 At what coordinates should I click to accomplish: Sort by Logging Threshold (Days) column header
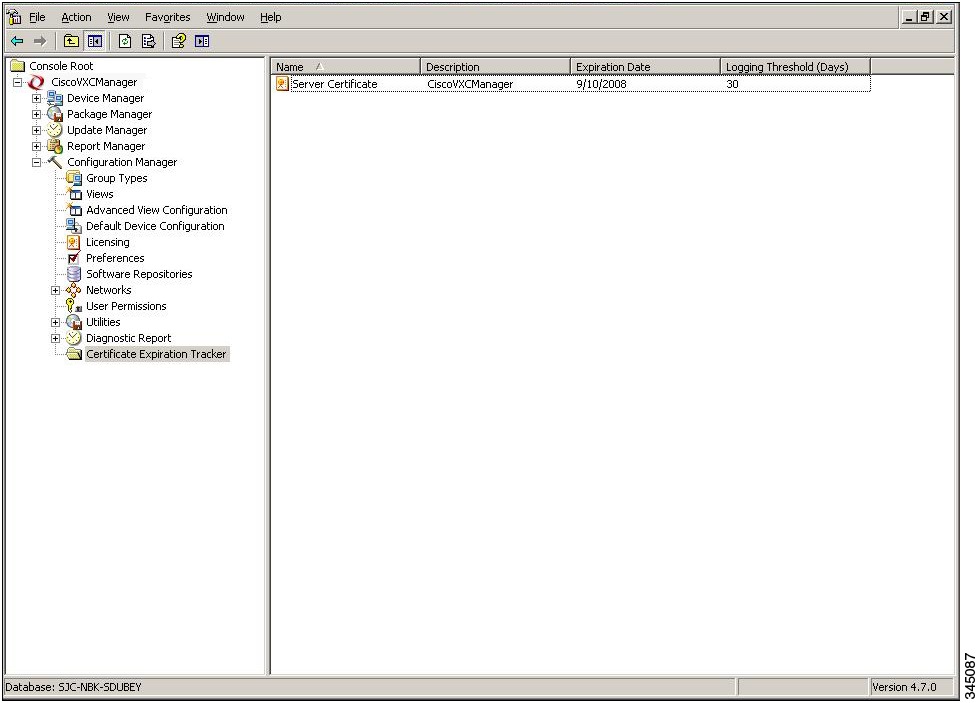coord(795,66)
